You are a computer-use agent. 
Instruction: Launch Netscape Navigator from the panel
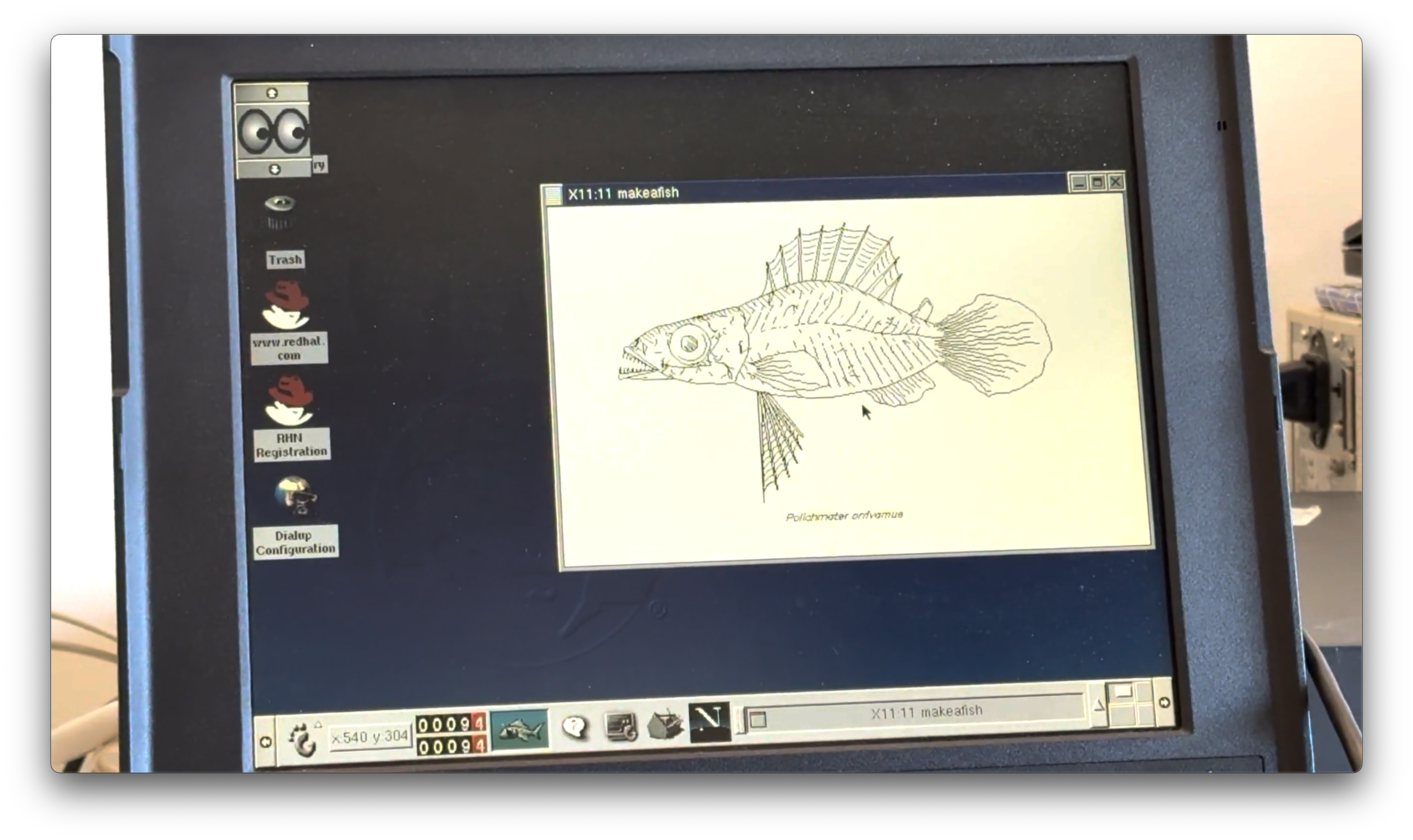(x=709, y=724)
